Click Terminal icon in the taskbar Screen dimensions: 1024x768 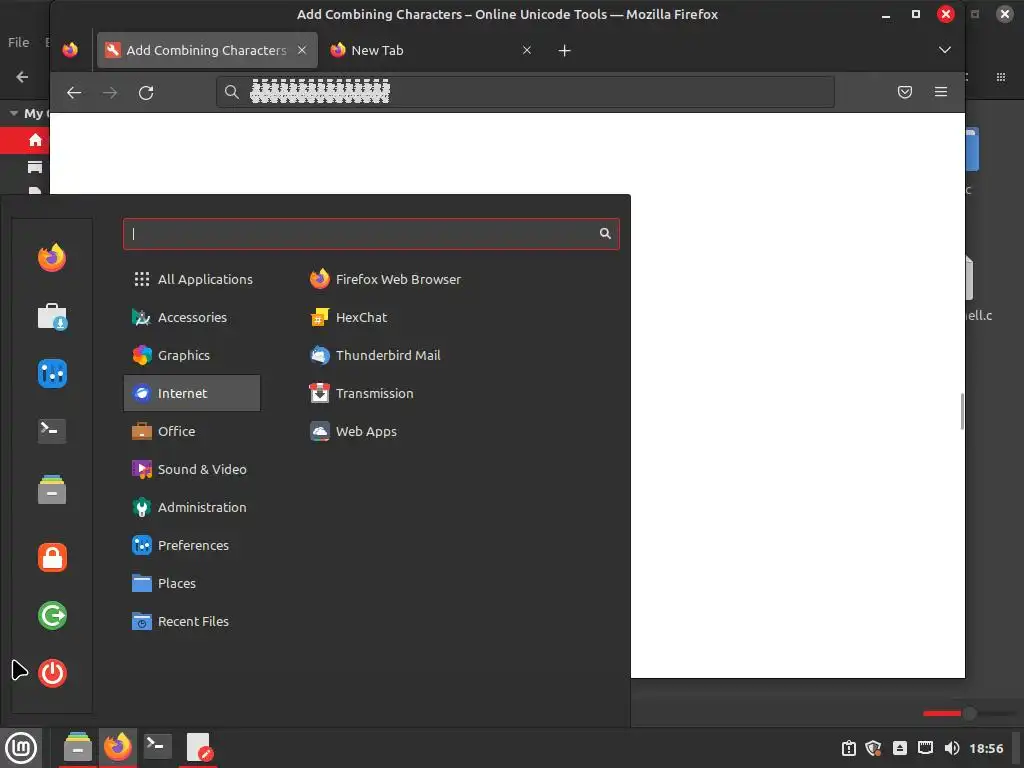157,747
